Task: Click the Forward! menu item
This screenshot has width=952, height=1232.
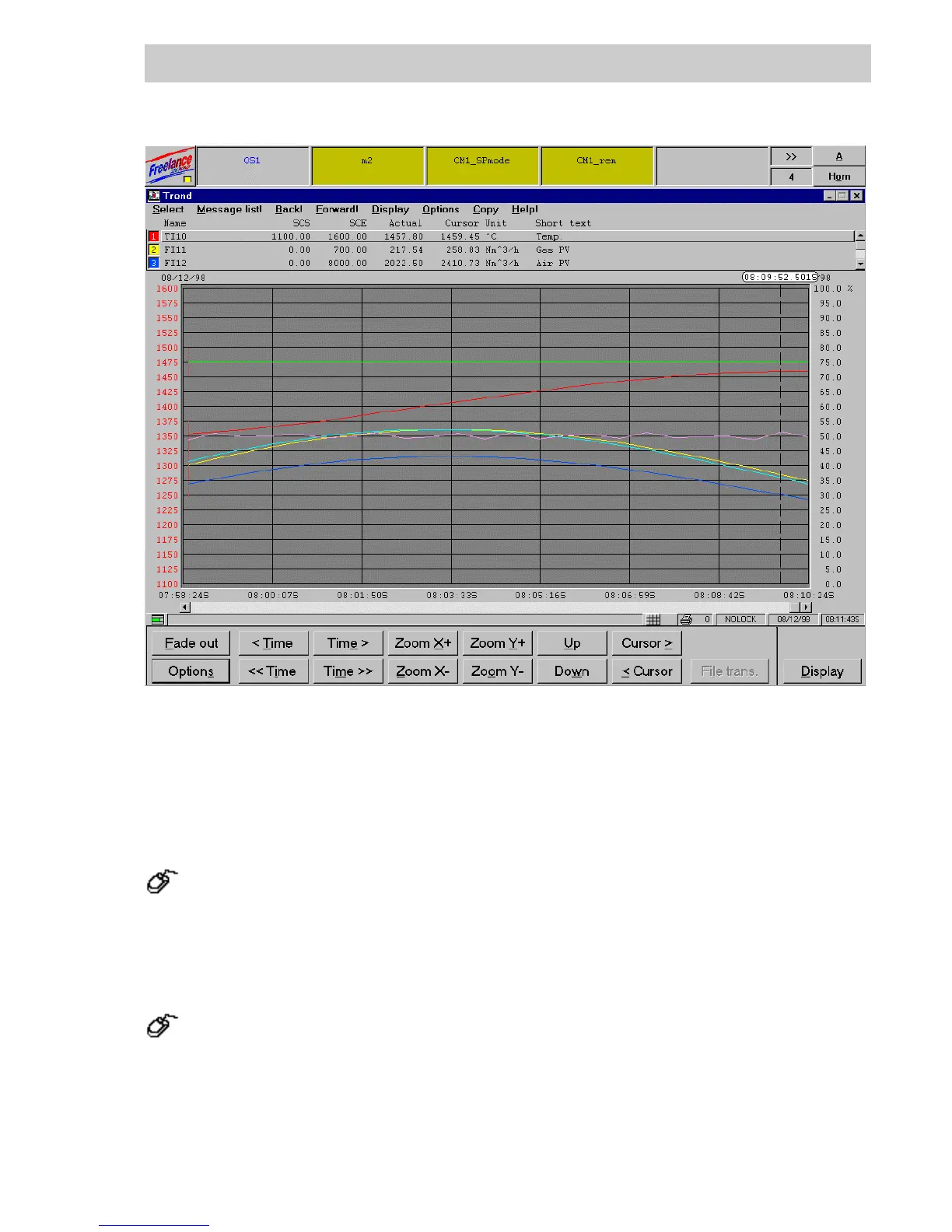Action: tap(337, 209)
